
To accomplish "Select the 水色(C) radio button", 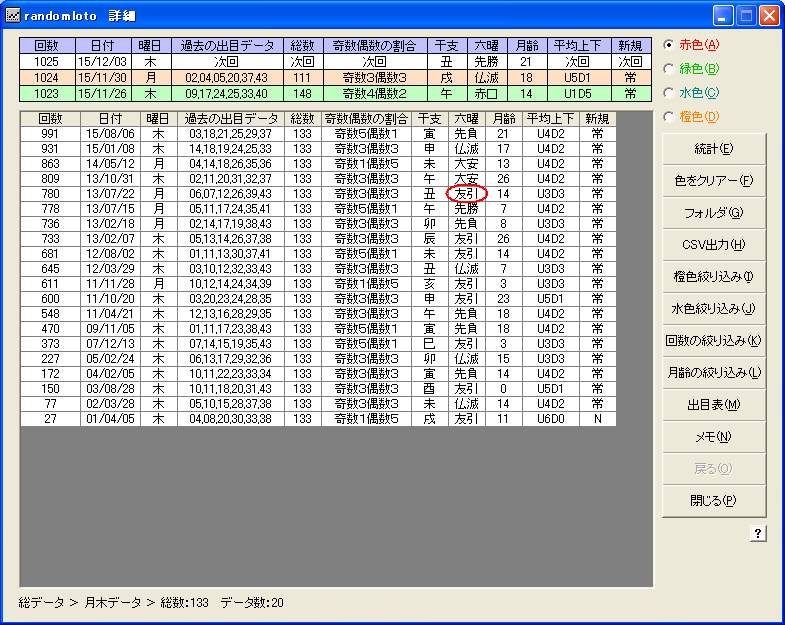I will point(669,93).
